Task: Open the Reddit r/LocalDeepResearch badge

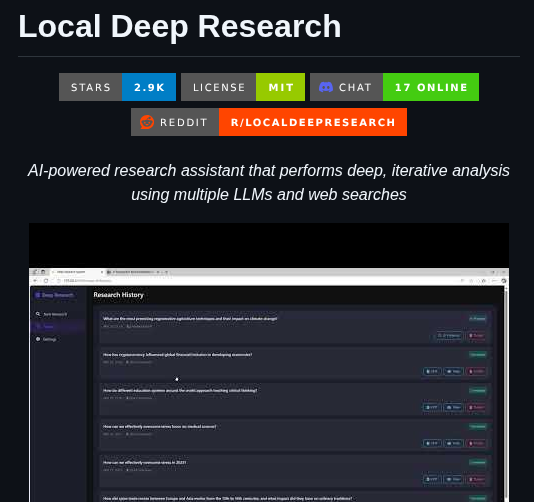Action: point(269,122)
